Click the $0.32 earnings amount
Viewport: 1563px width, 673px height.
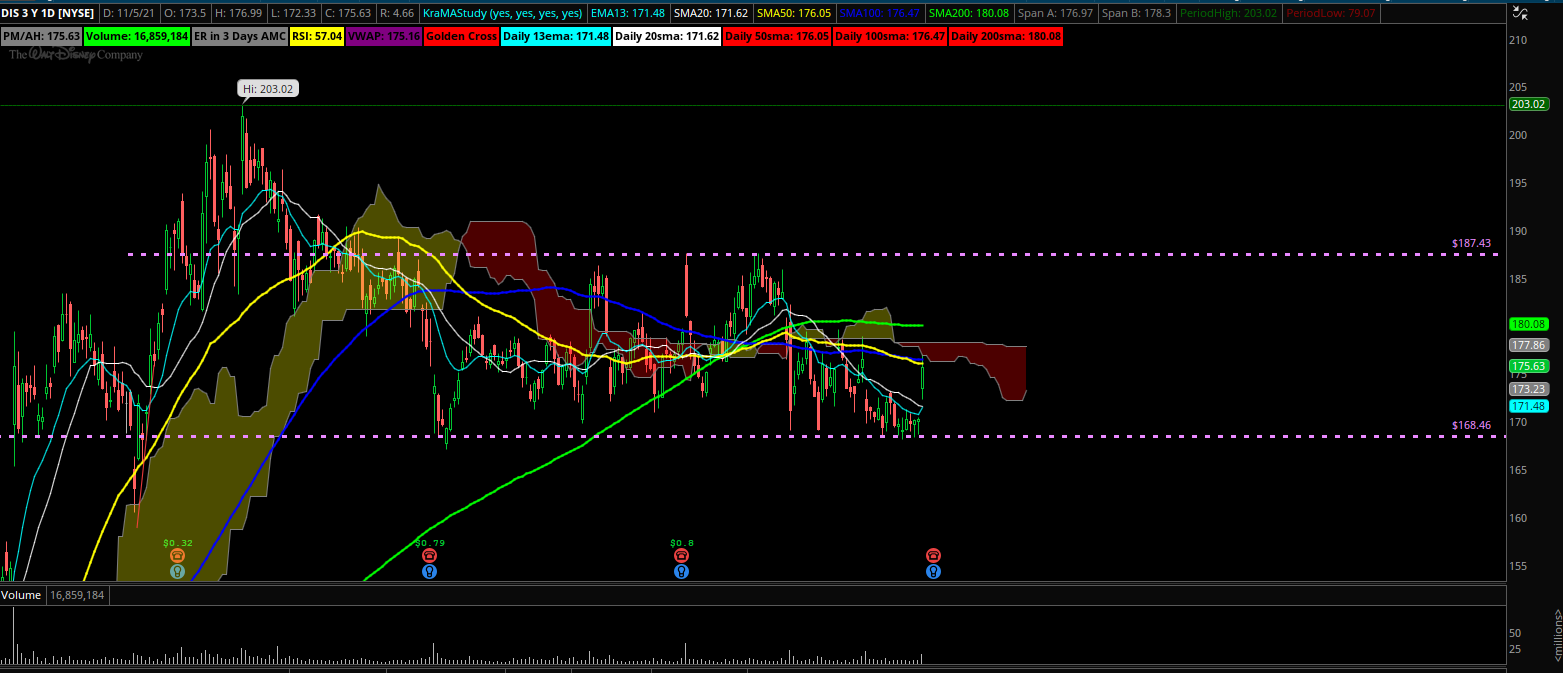178,542
